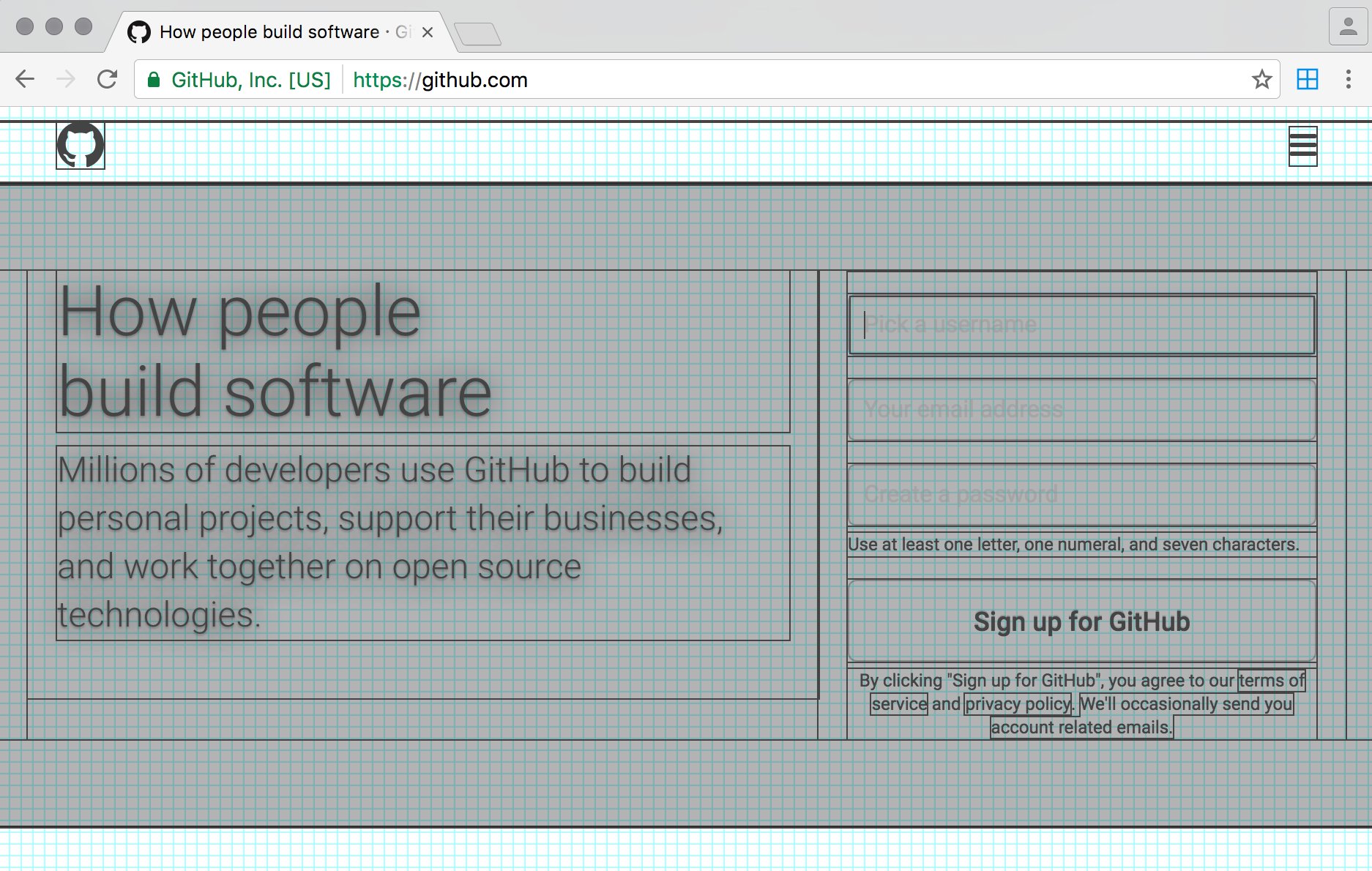Open the hamburger navigation menu
This screenshot has width=1372, height=871.
click(1302, 146)
